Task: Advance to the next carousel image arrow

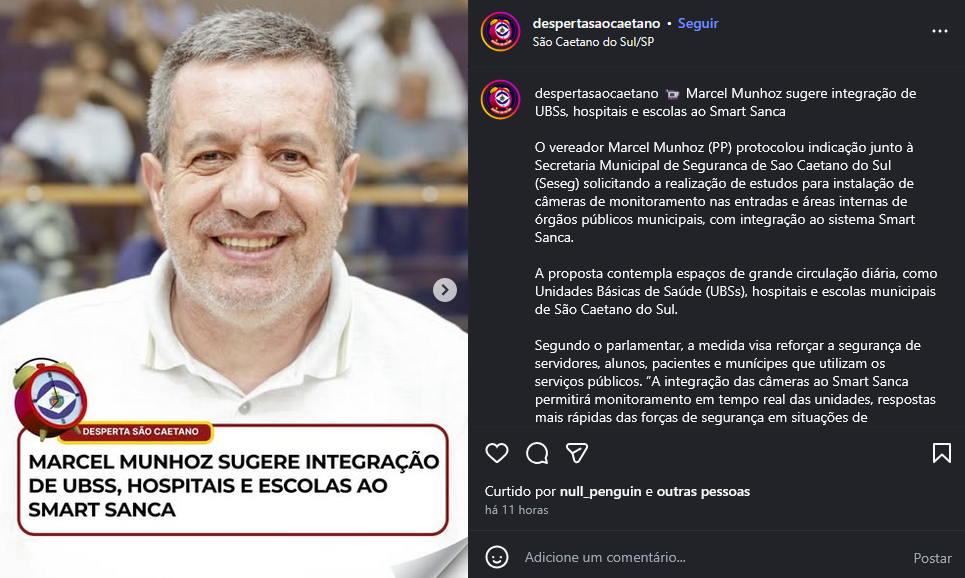Action: point(445,290)
